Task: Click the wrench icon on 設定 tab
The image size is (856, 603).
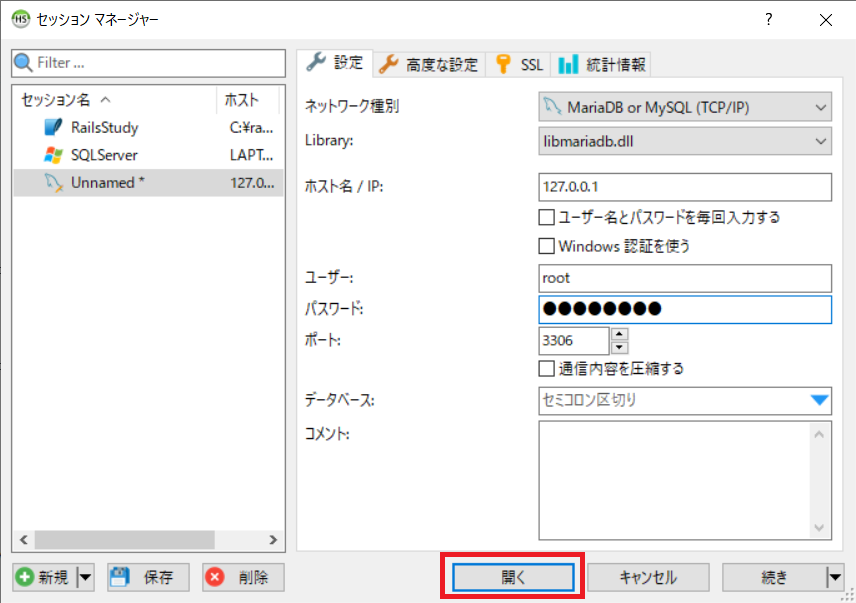Action: click(316, 62)
